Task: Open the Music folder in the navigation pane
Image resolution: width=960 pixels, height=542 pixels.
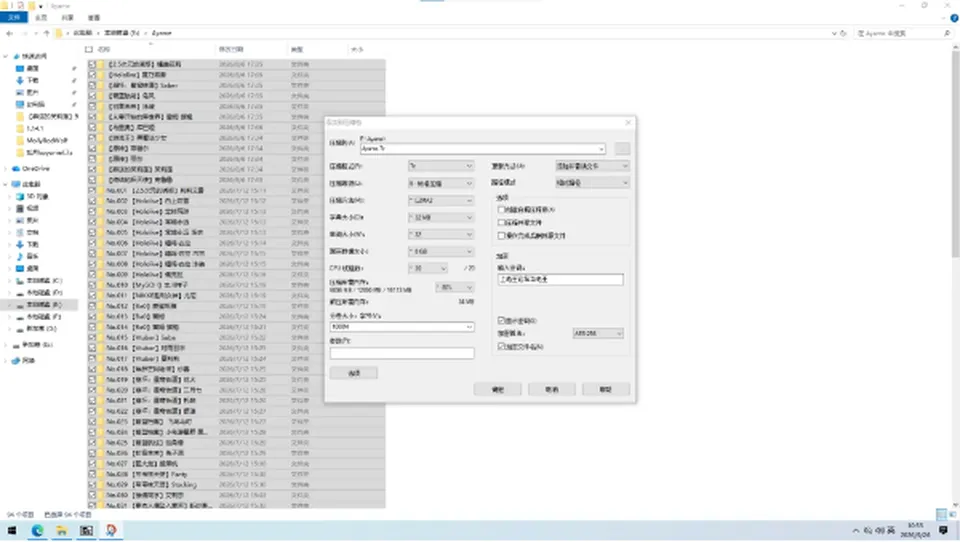Action: click(32, 256)
